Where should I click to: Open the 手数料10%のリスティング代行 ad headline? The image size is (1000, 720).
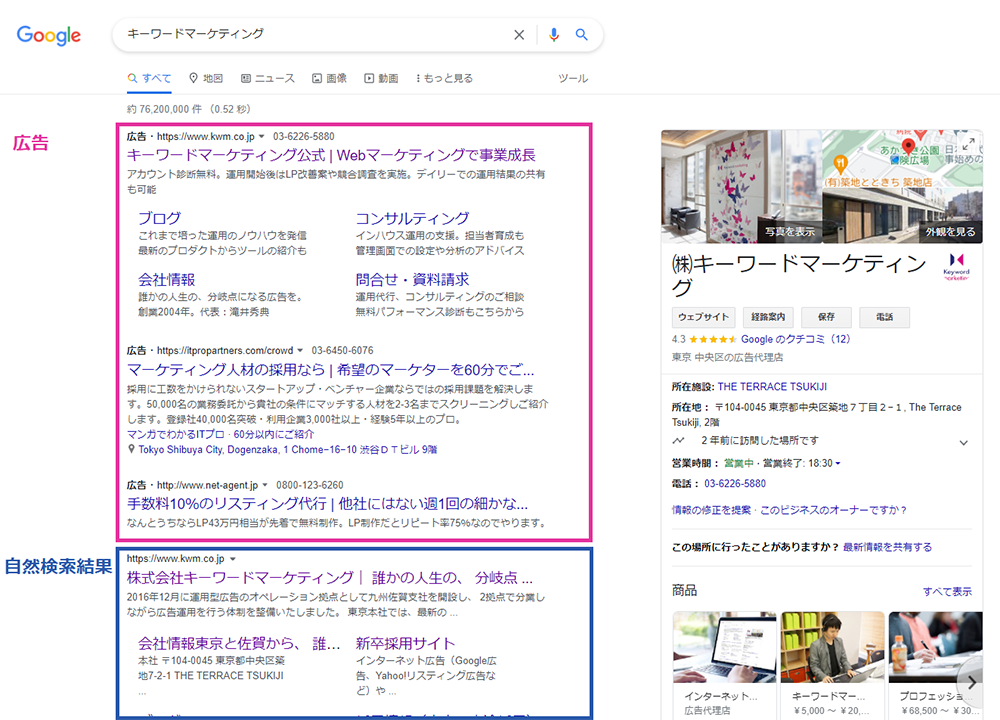point(327,504)
